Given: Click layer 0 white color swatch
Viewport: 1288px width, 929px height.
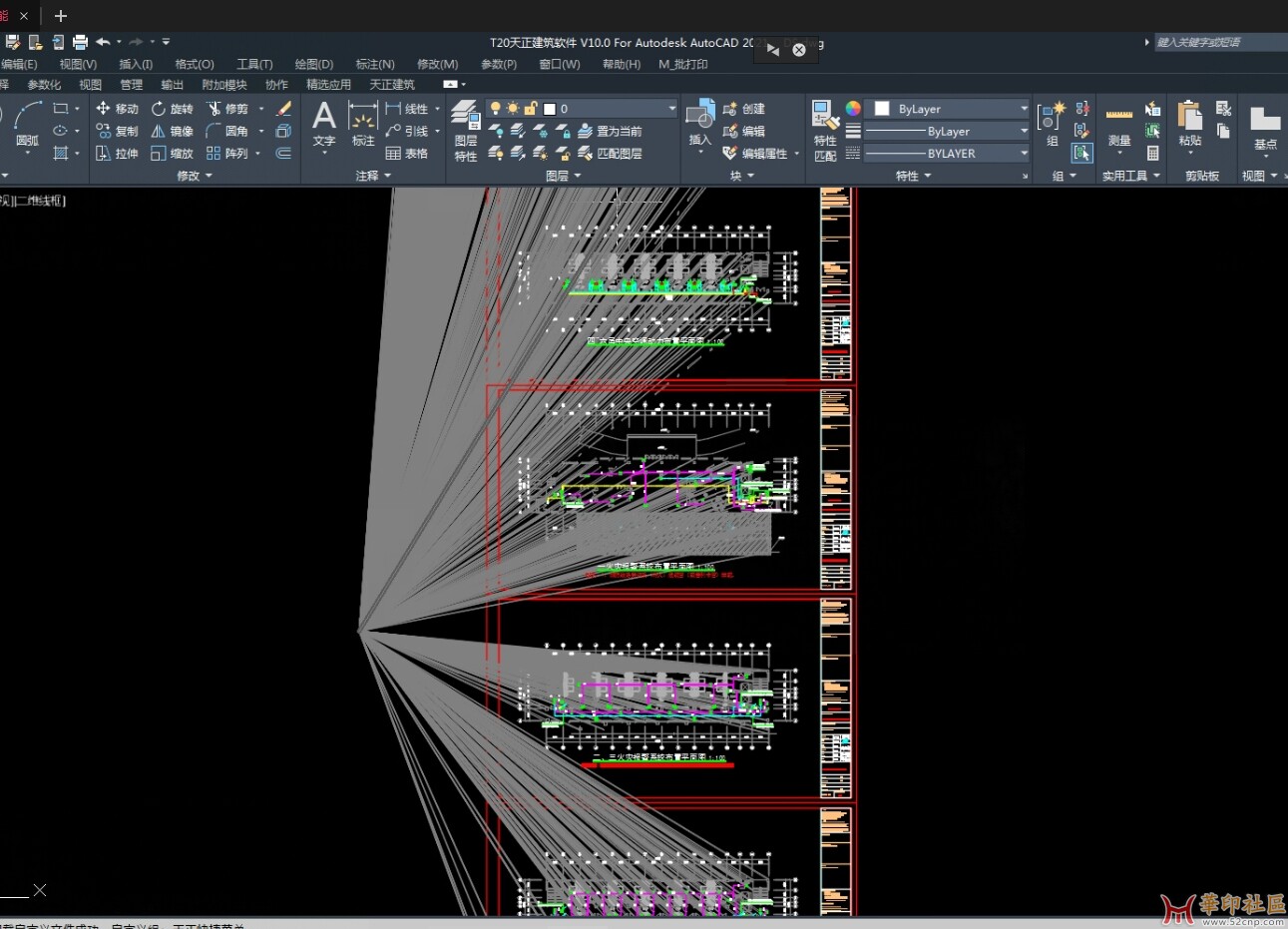Looking at the screenshot, I should (549, 109).
